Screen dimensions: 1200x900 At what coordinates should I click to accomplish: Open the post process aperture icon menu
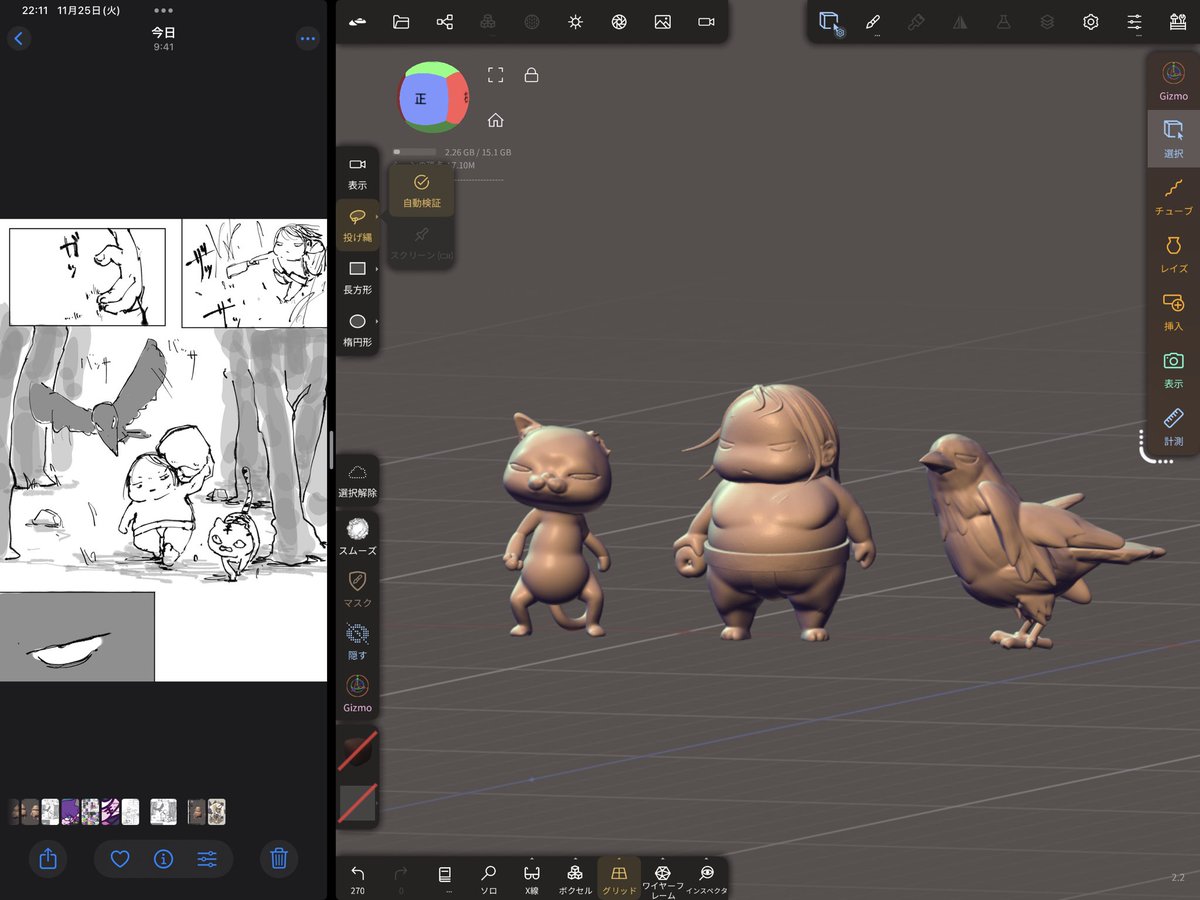pyautogui.click(x=619, y=22)
